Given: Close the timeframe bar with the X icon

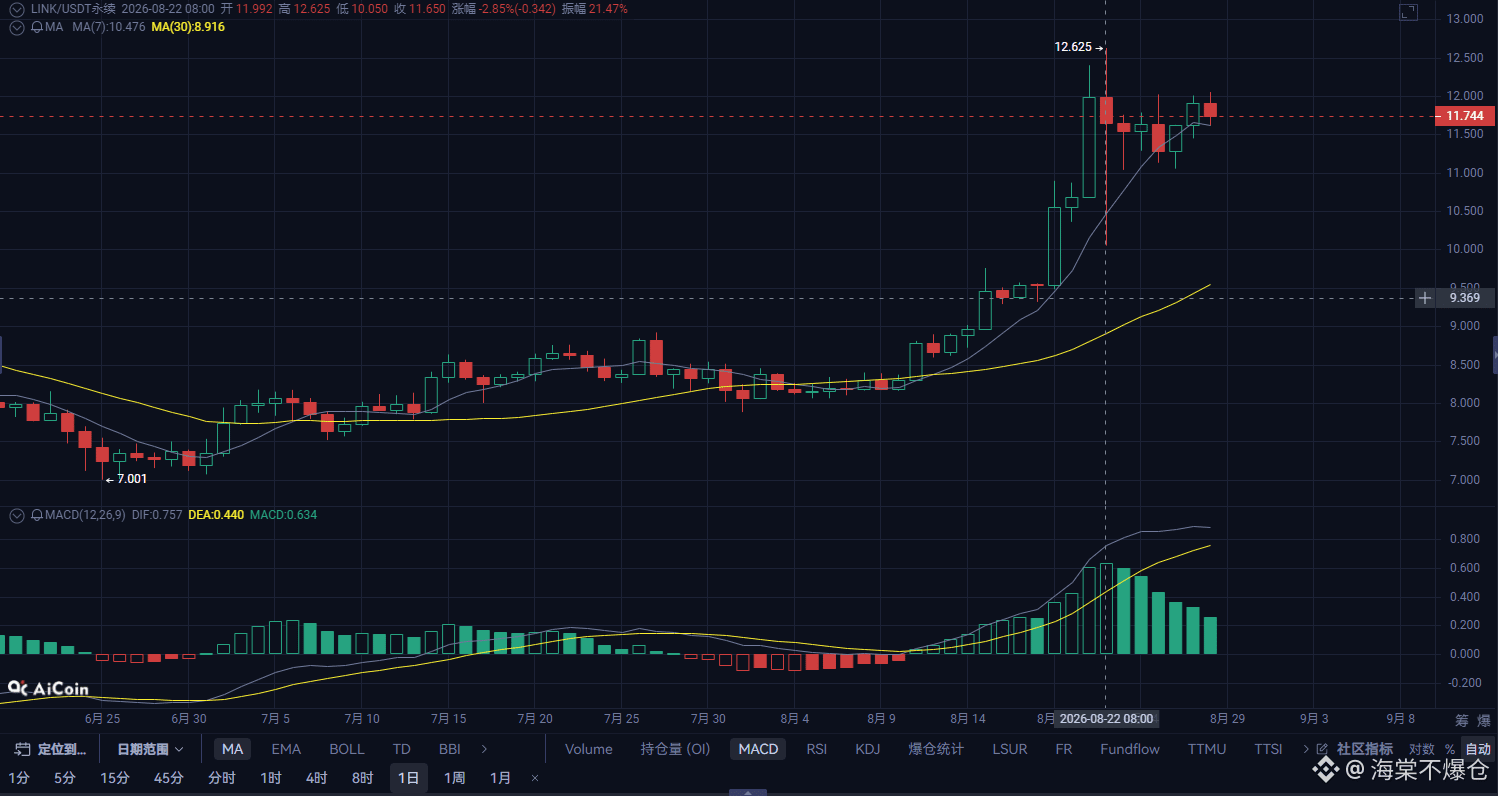Looking at the screenshot, I should [x=535, y=778].
